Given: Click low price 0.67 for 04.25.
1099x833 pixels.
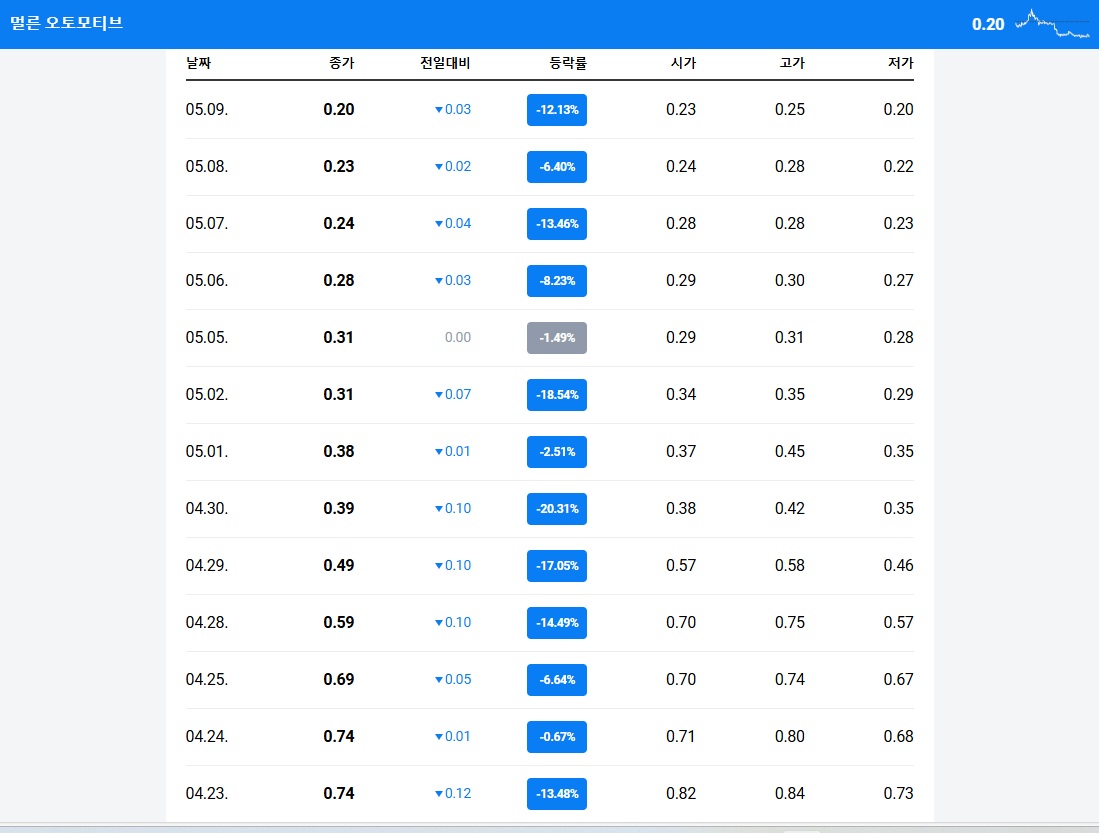Looking at the screenshot, I should coord(899,679).
